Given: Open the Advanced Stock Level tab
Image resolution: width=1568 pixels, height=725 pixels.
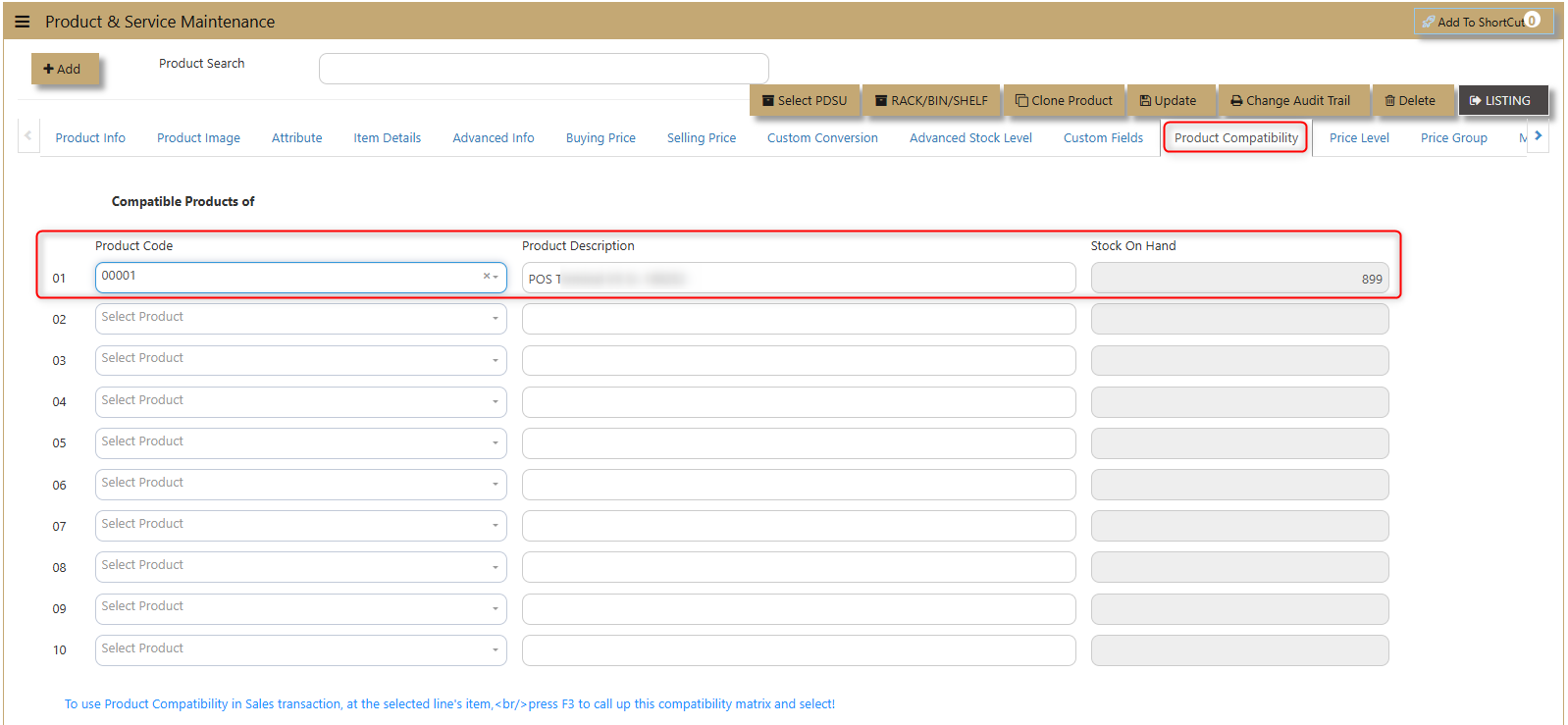Looking at the screenshot, I should pyautogui.click(x=970, y=138).
